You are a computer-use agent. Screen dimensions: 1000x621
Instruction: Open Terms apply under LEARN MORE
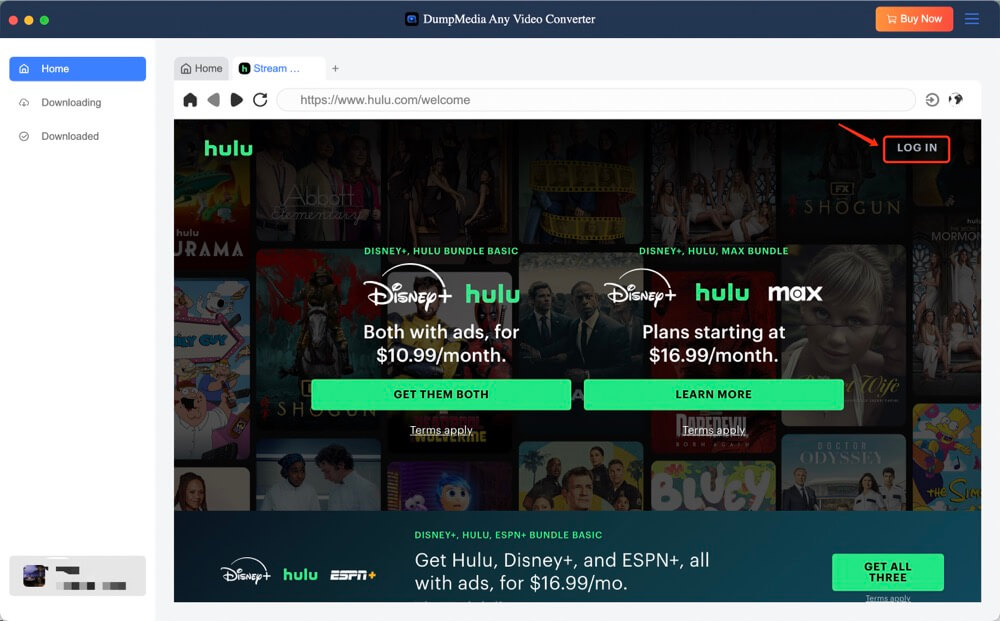(x=713, y=430)
